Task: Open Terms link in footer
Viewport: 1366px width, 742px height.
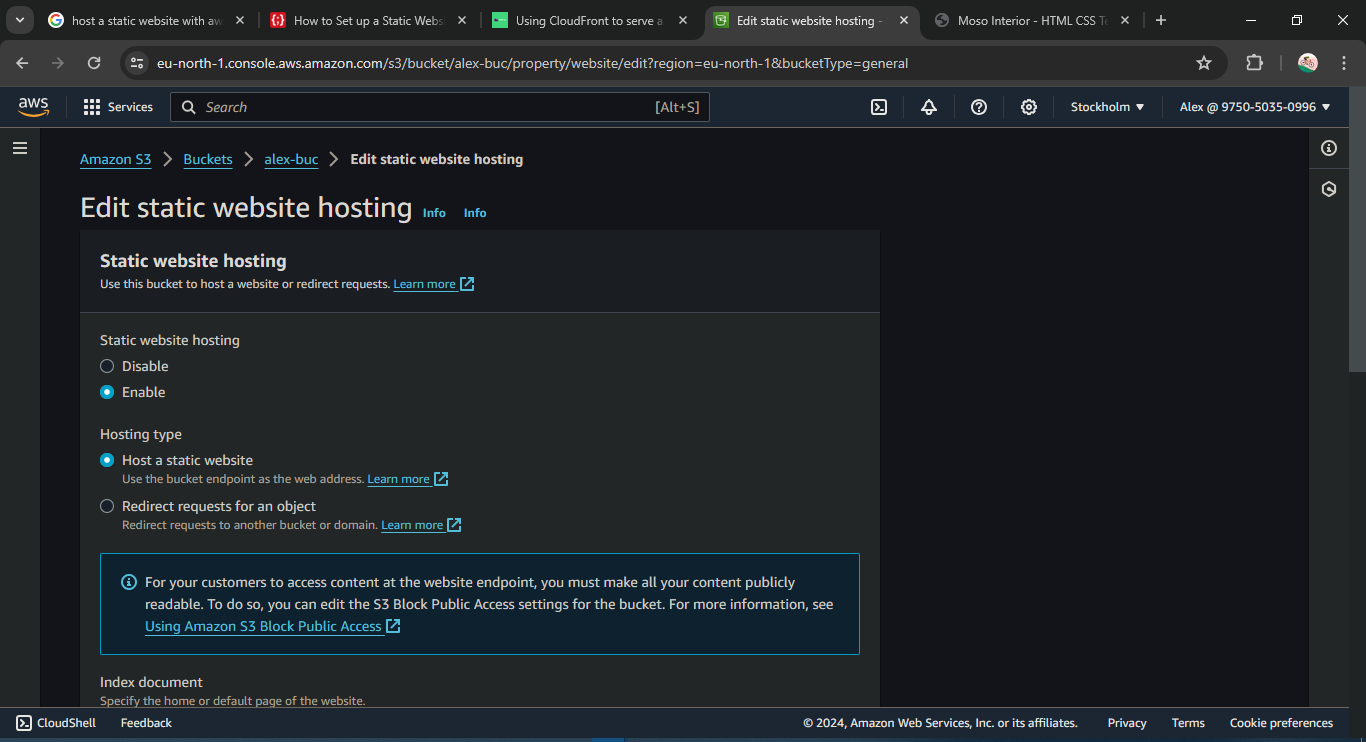Action: point(1188,723)
